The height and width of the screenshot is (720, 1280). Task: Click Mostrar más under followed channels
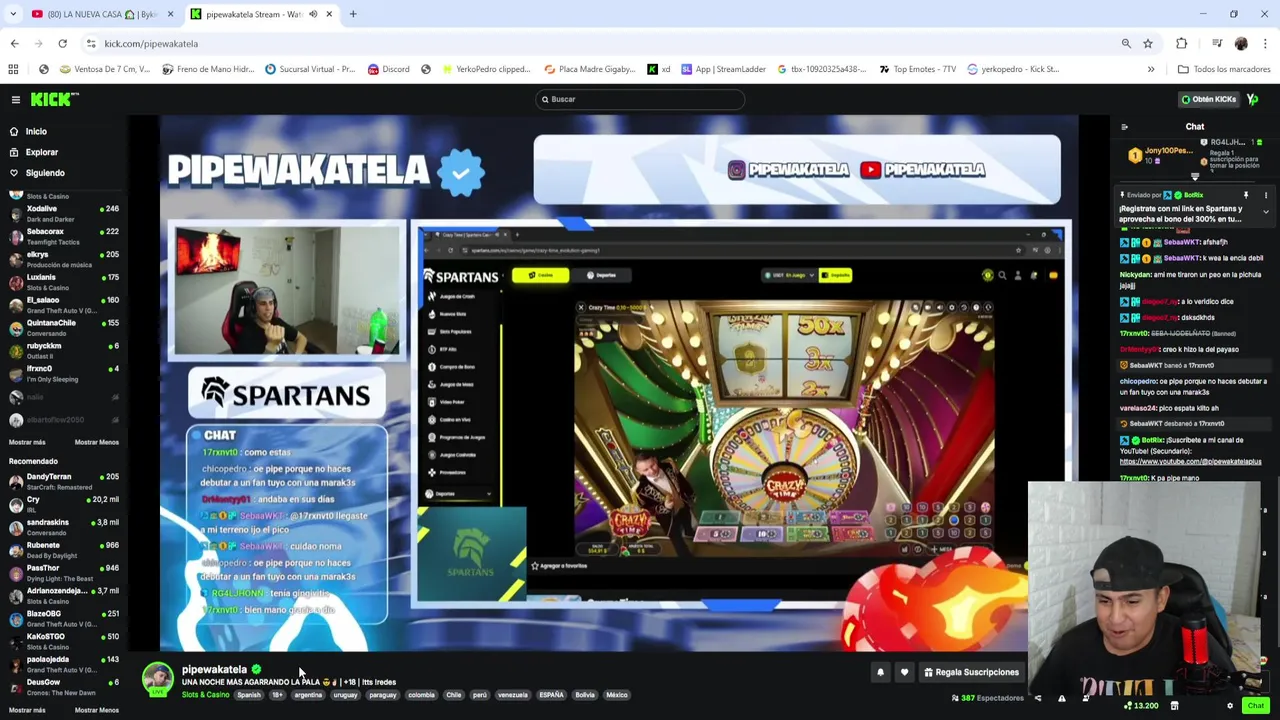pos(27,442)
